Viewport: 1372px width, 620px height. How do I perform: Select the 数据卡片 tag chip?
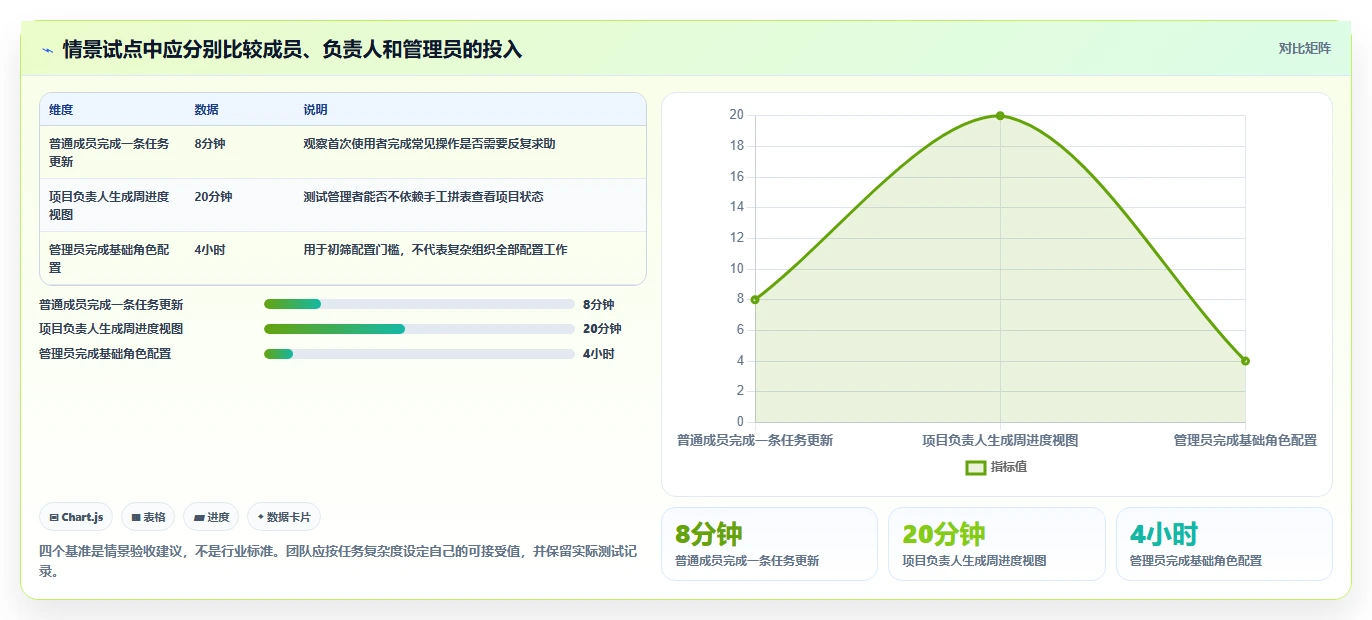[284, 517]
